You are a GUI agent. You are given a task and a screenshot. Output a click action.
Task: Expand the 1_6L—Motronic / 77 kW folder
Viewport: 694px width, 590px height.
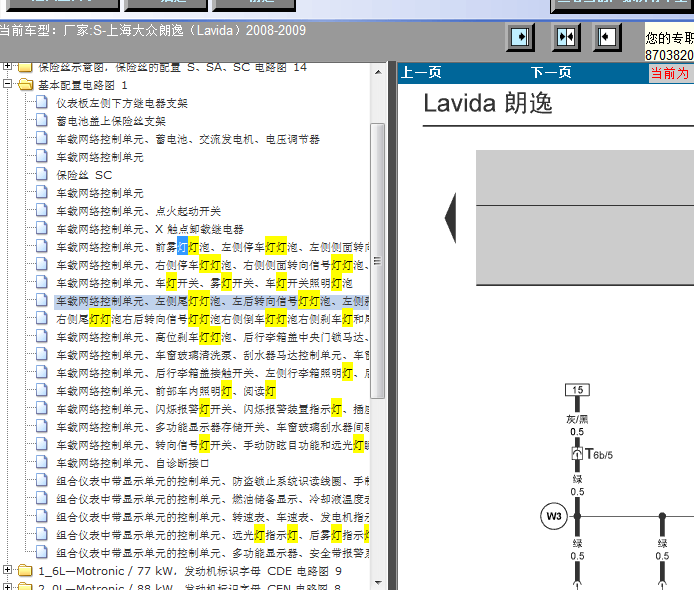[x=7, y=570]
